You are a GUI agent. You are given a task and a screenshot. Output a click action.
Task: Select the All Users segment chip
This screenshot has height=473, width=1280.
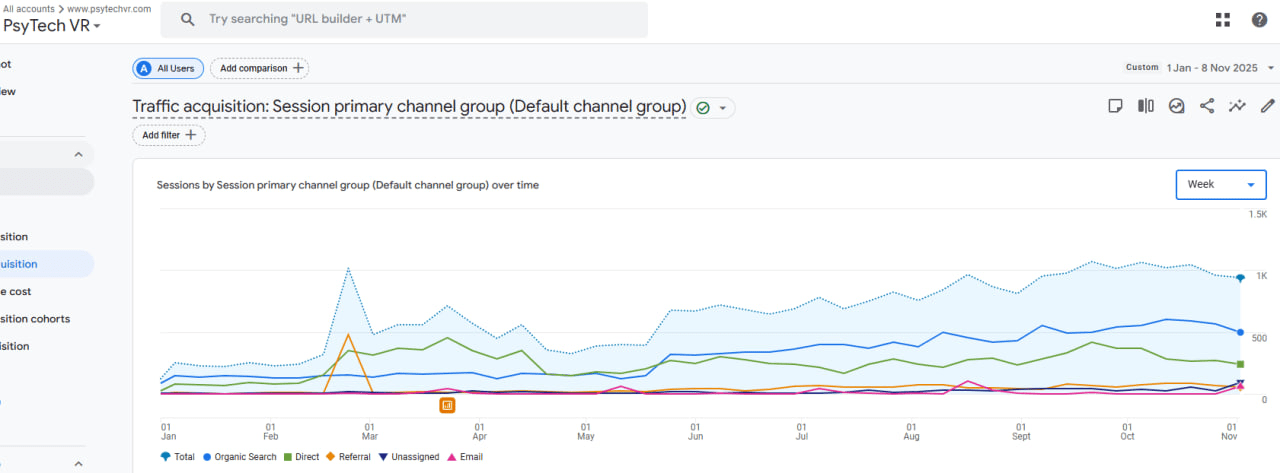[x=168, y=68]
